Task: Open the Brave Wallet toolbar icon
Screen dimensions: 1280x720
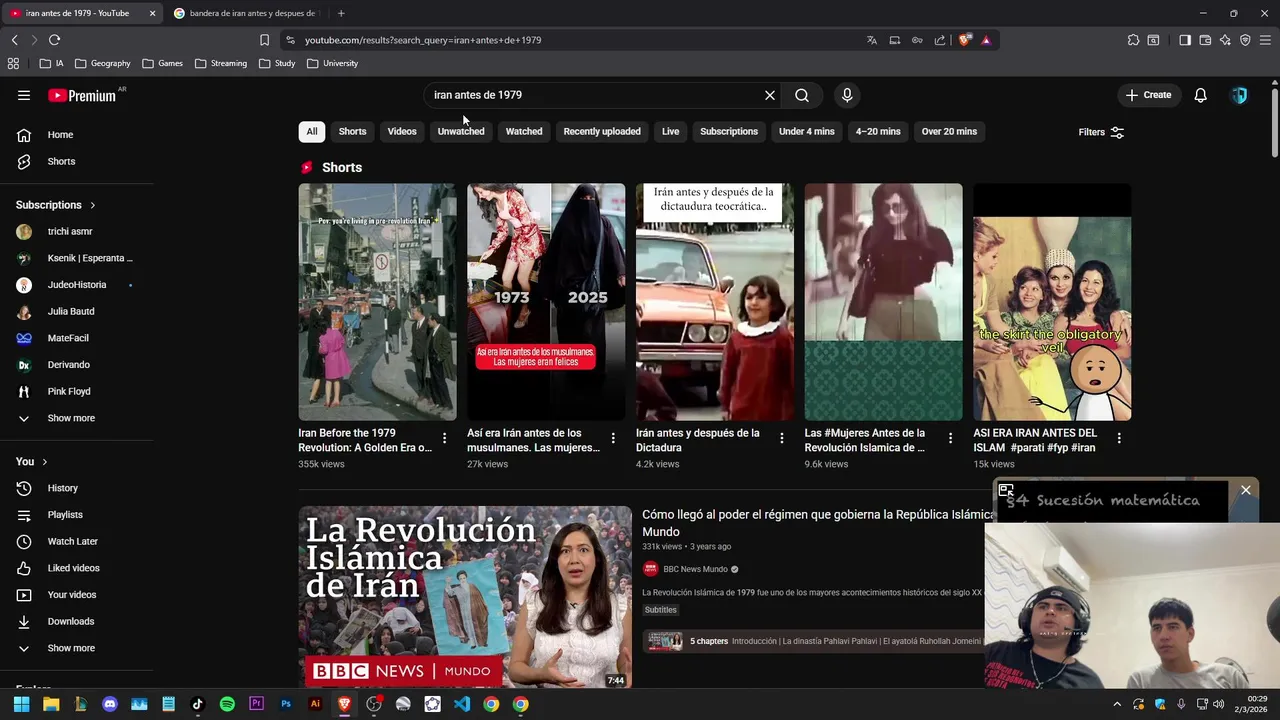Action: pyautogui.click(x=1205, y=40)
